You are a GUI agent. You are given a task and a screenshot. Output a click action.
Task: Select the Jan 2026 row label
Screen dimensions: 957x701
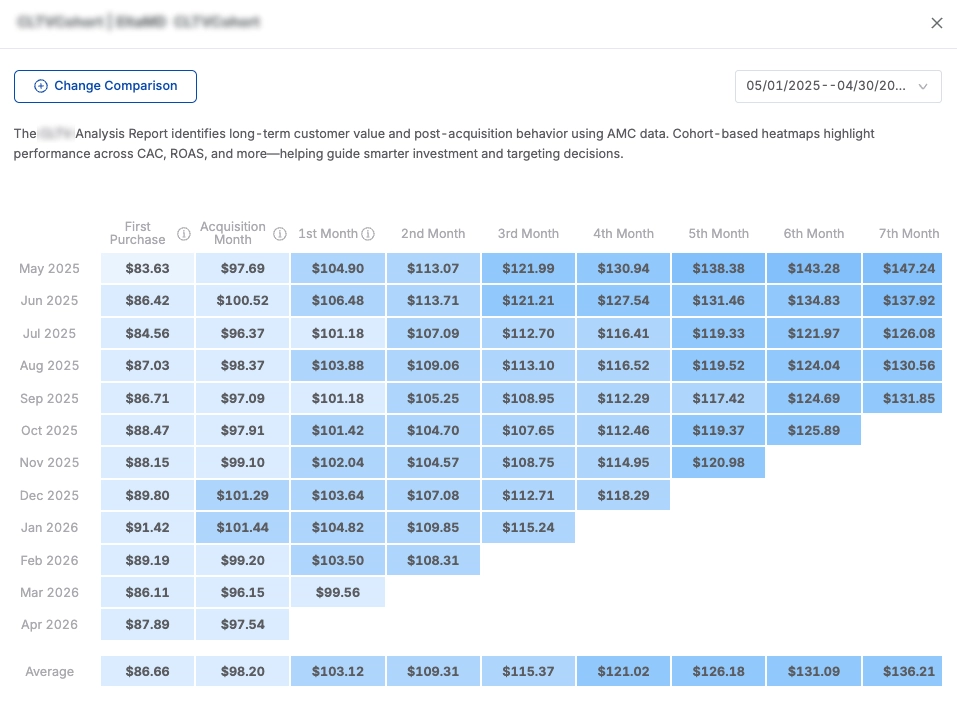pos(49,528)
